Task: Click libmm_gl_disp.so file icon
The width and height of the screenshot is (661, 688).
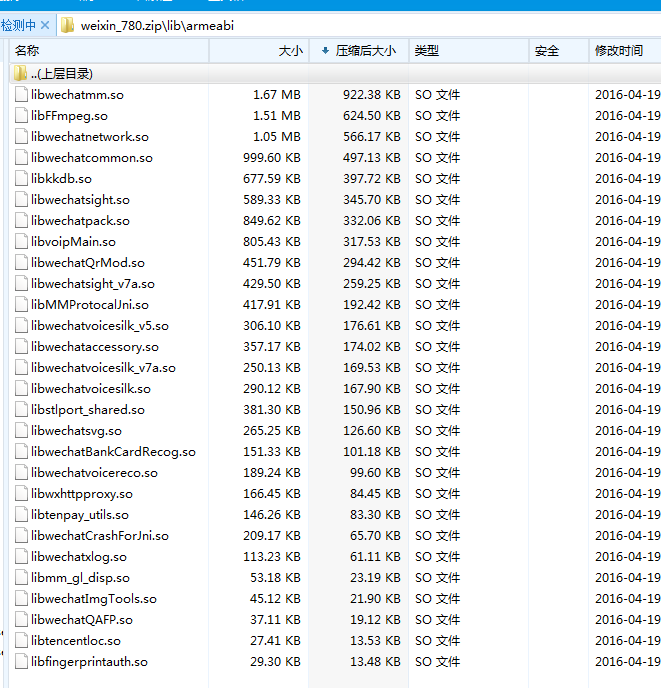Action: [x=21, y=578]
